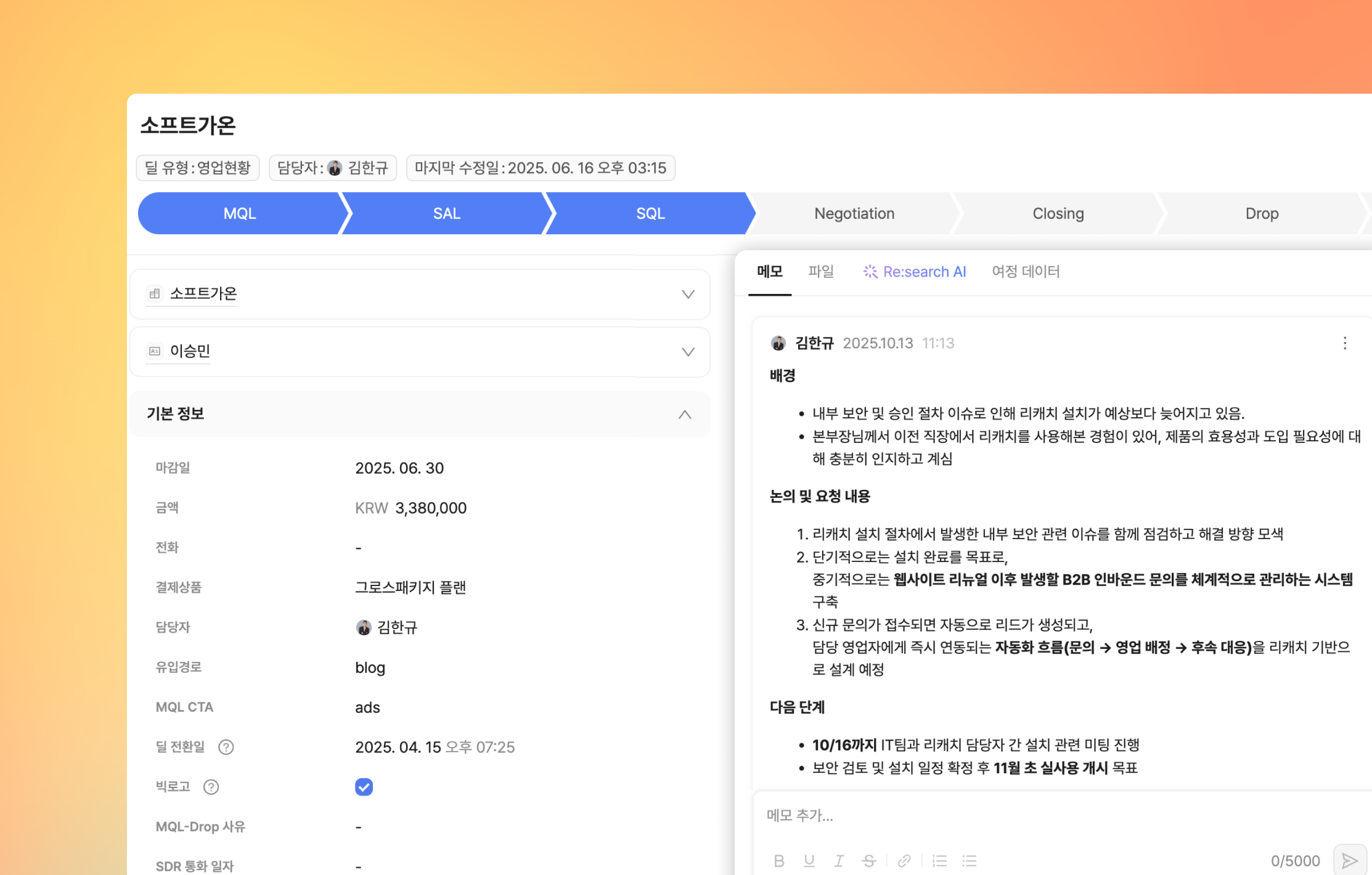Click the send memo arrow button

(x=1349, y=860)
